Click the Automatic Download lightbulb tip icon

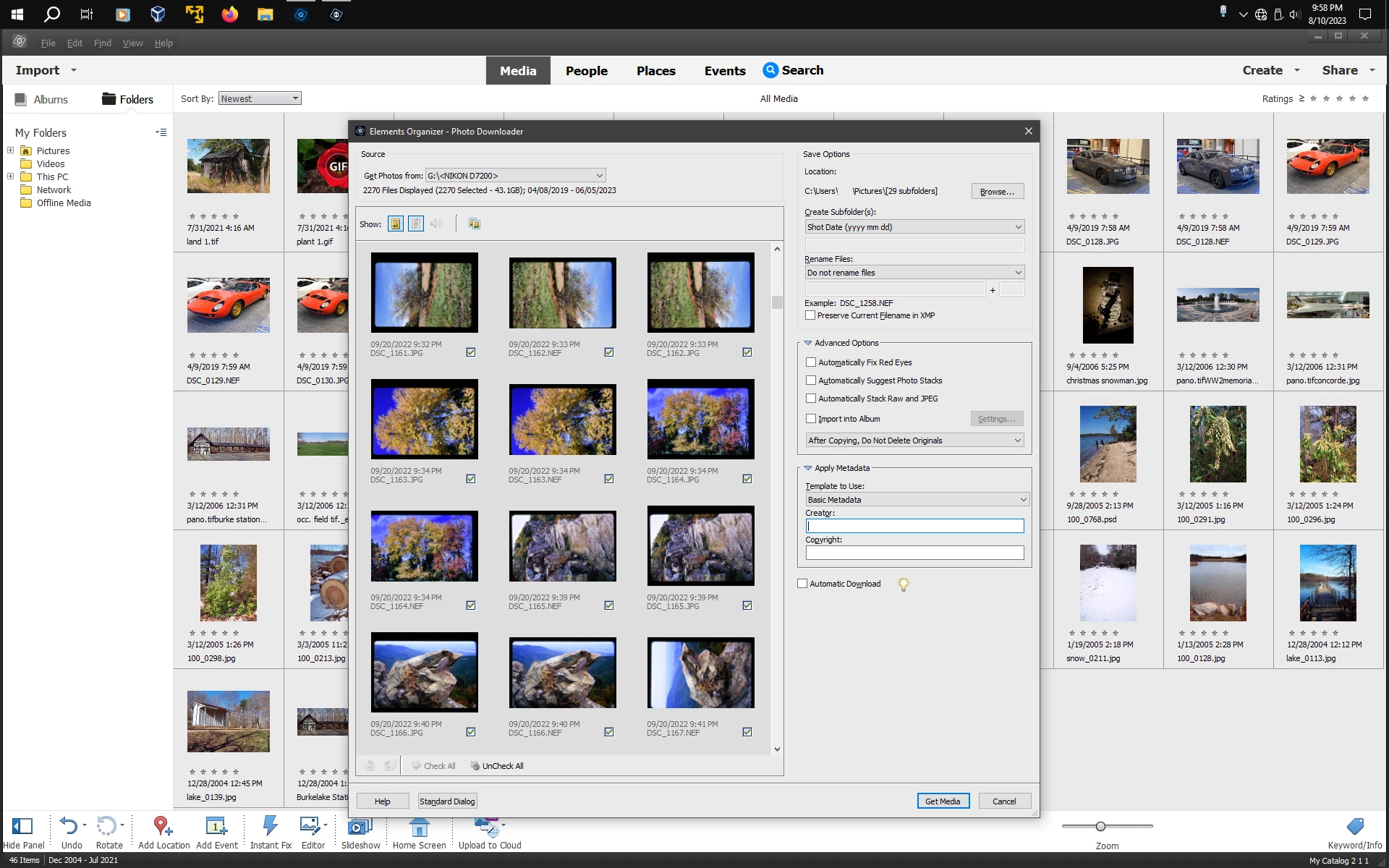tap(903, 584)
